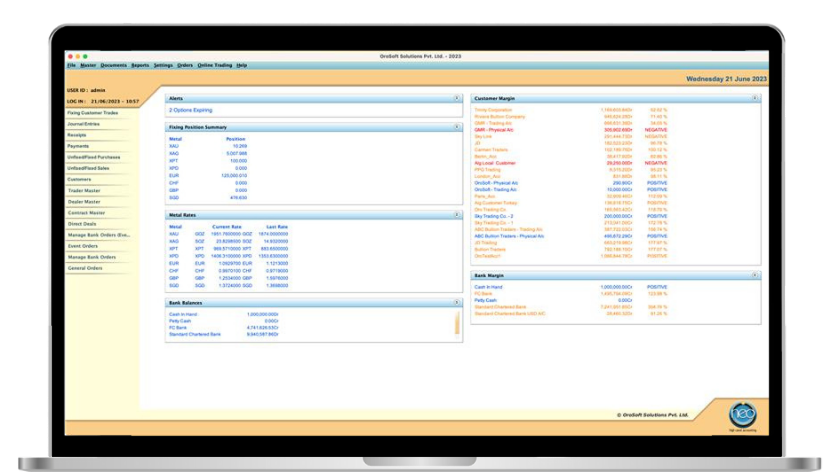Viewport: 840px width, 472px height.
Task: Click the round NEO logo icon
Action: click(743, 414)
